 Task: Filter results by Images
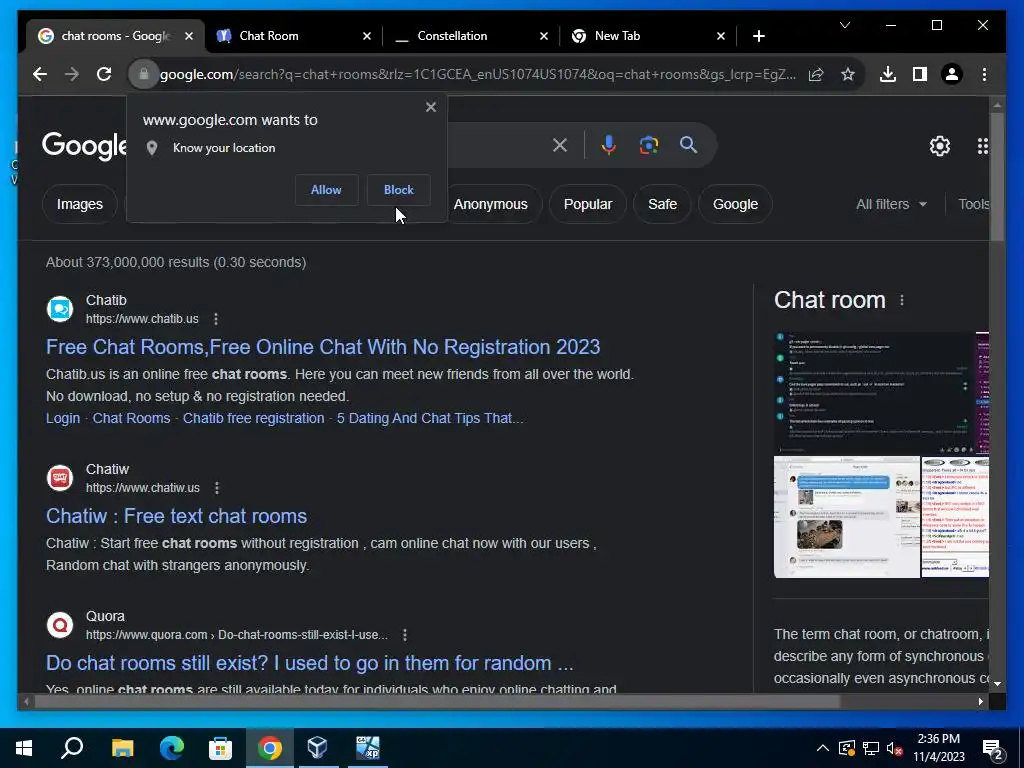(x=80, y=204)
